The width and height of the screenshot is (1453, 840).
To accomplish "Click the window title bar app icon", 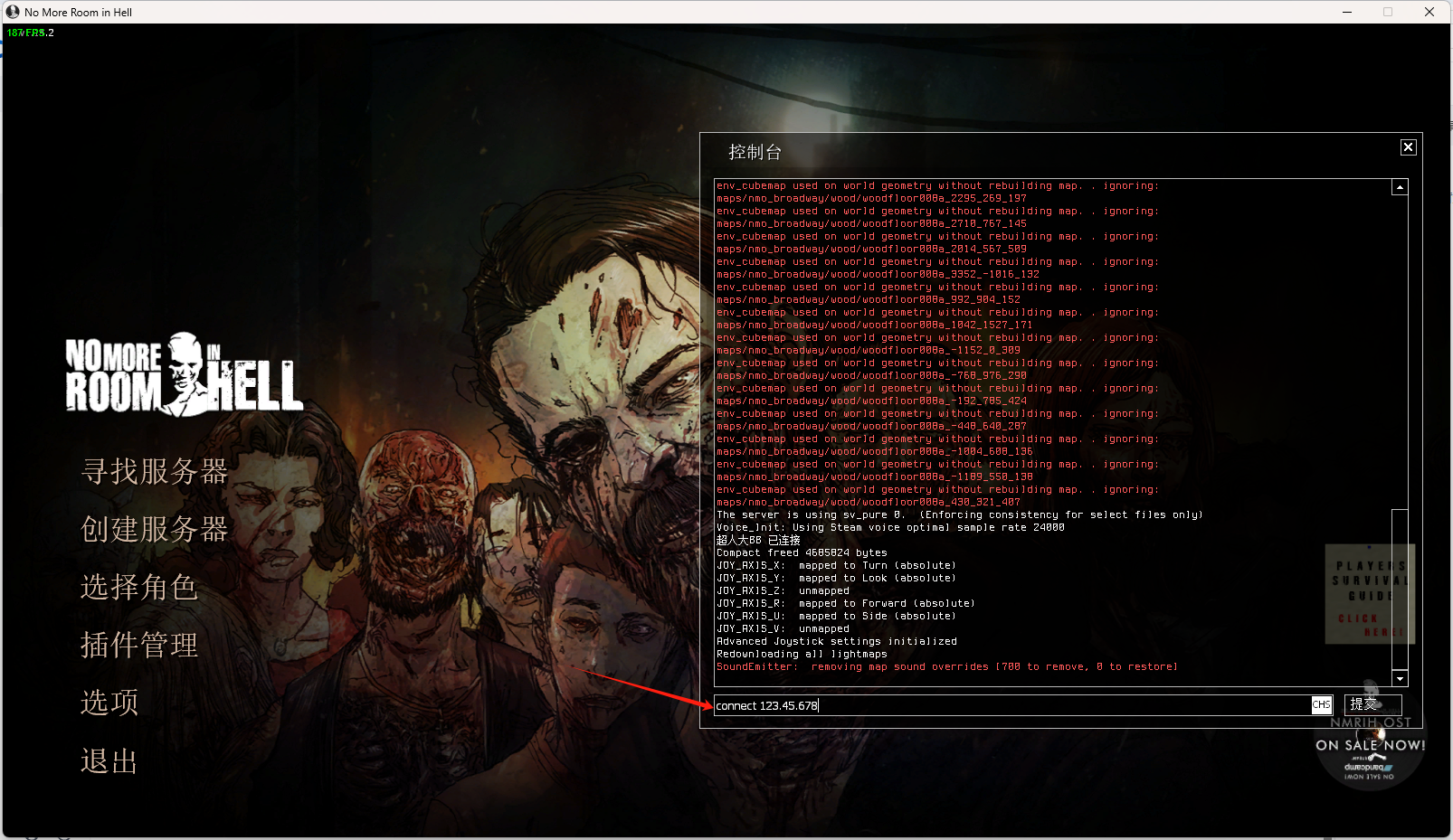I will (x=13, y=12).
